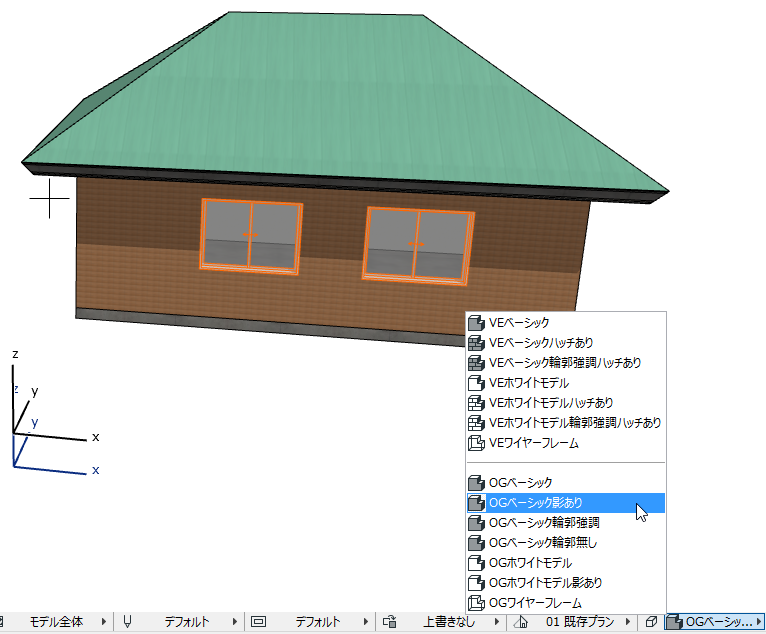This screenshot has height=634, width=766.
Task: Expand 上書きなし graphic override arrow
Action: pyautogui.click(x=496, y=622)
